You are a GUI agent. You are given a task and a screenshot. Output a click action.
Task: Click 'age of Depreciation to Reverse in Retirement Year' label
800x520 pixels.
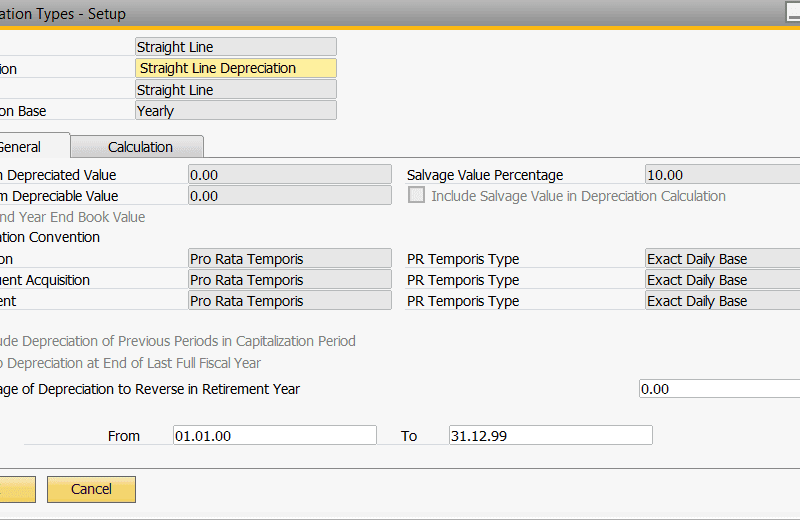(x=150, y=389)
